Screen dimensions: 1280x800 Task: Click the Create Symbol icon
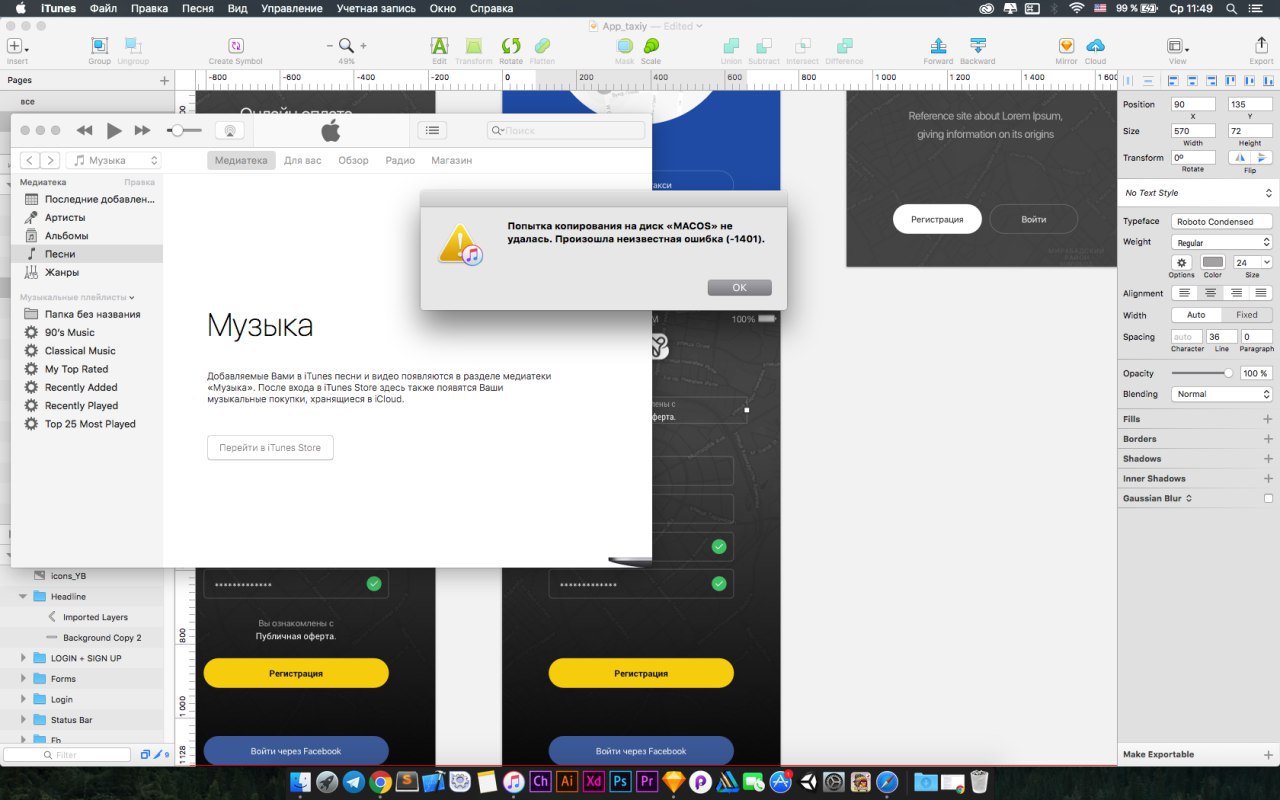click(x=236, y=46)
